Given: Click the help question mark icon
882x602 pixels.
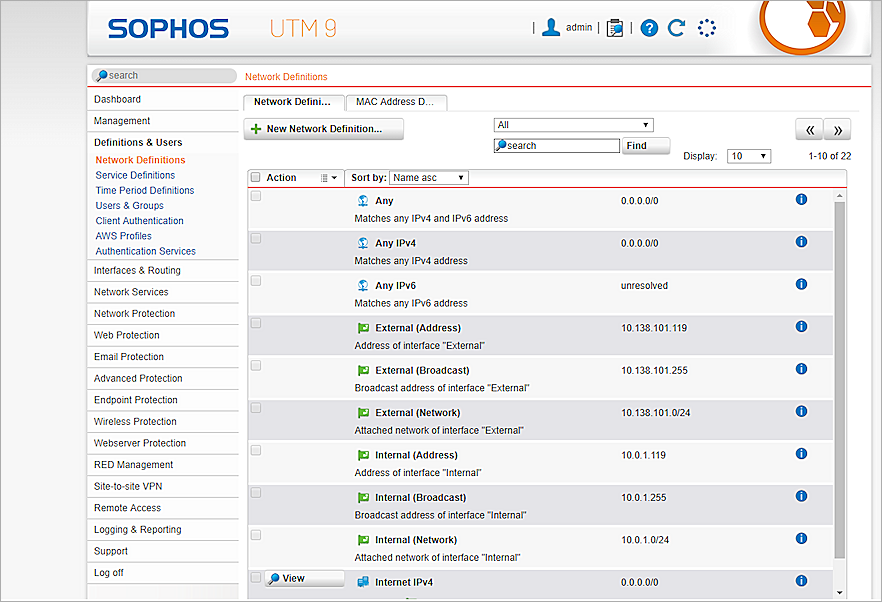Looking at the screenshot, I should (649, 28).
